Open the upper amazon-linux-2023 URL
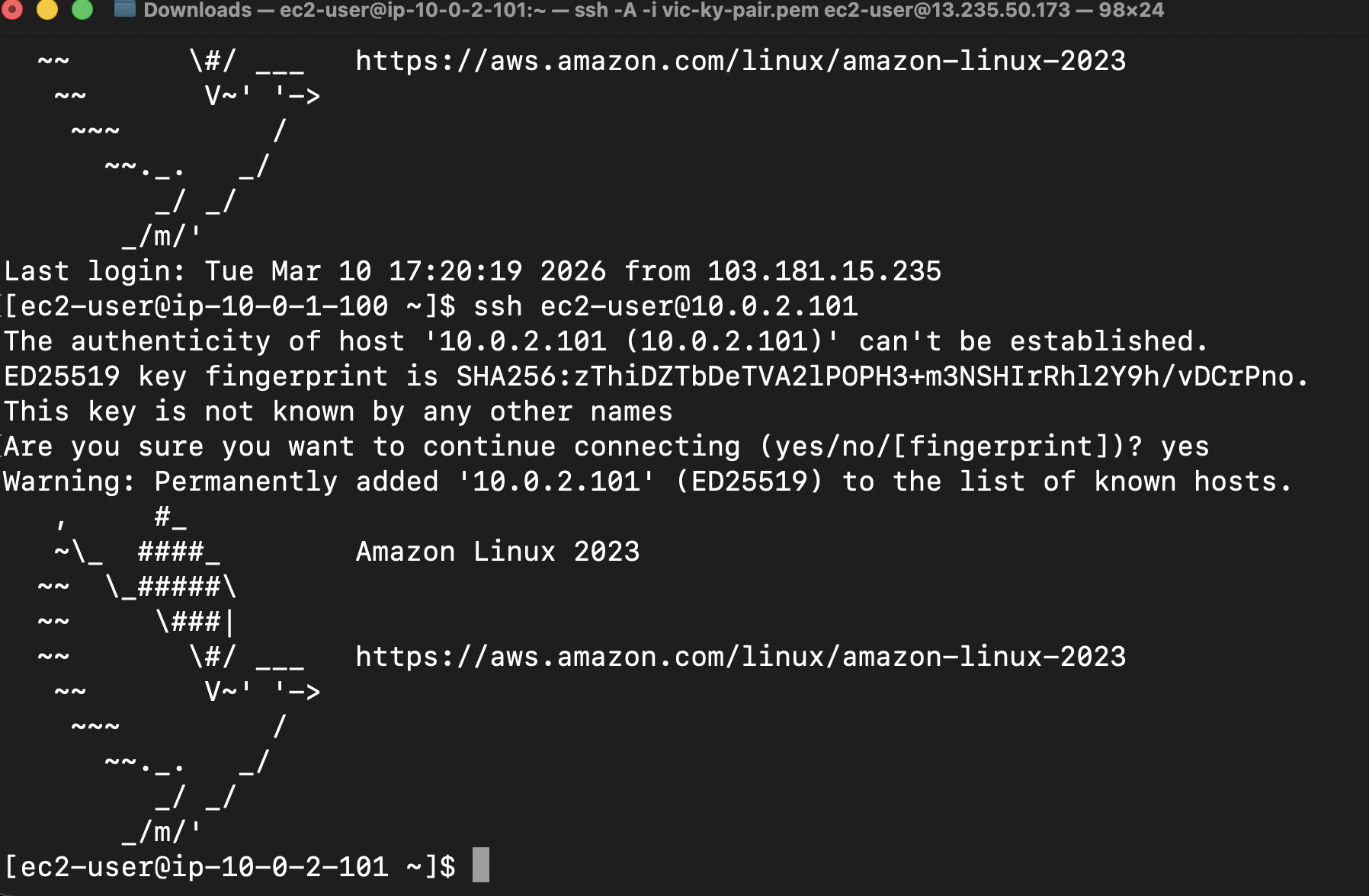Viewport: 1369px width, 896px height. pos(739,59)
